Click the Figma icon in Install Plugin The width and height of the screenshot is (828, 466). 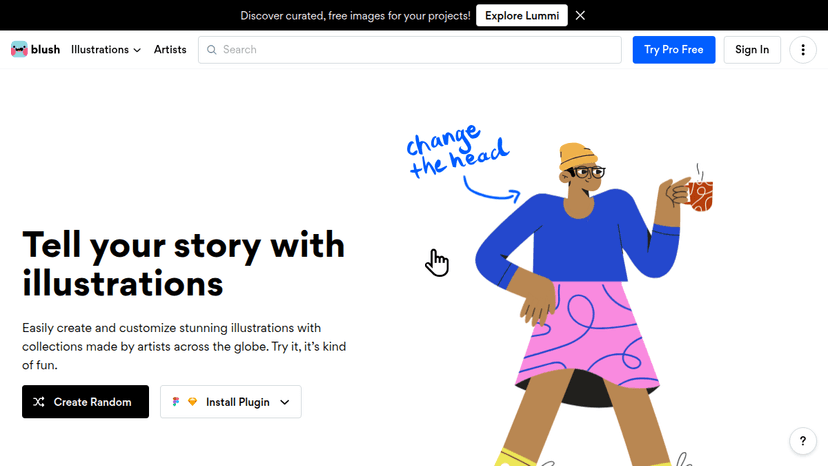[176, 402]
